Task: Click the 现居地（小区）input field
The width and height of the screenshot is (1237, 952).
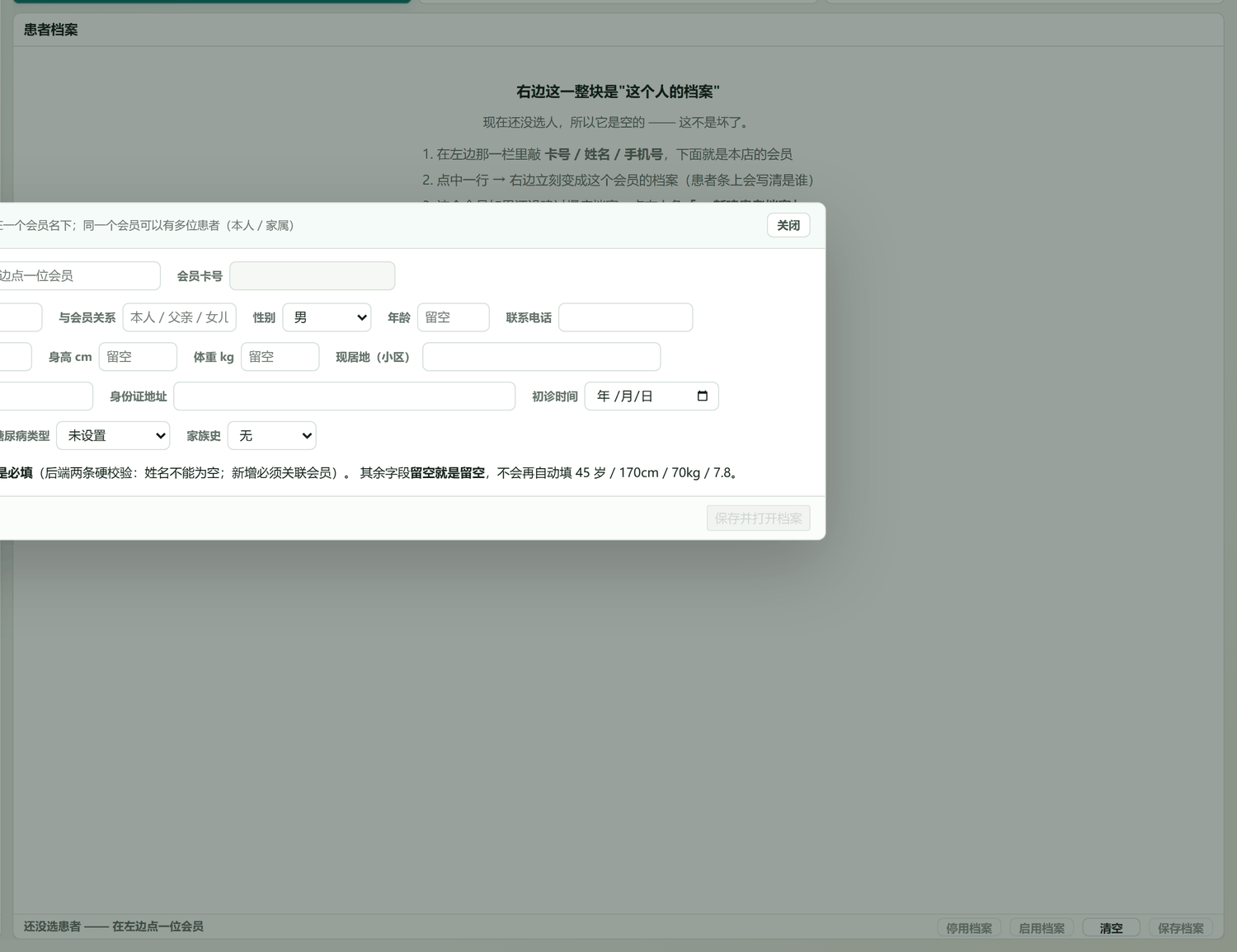Action: coord(542,357)
